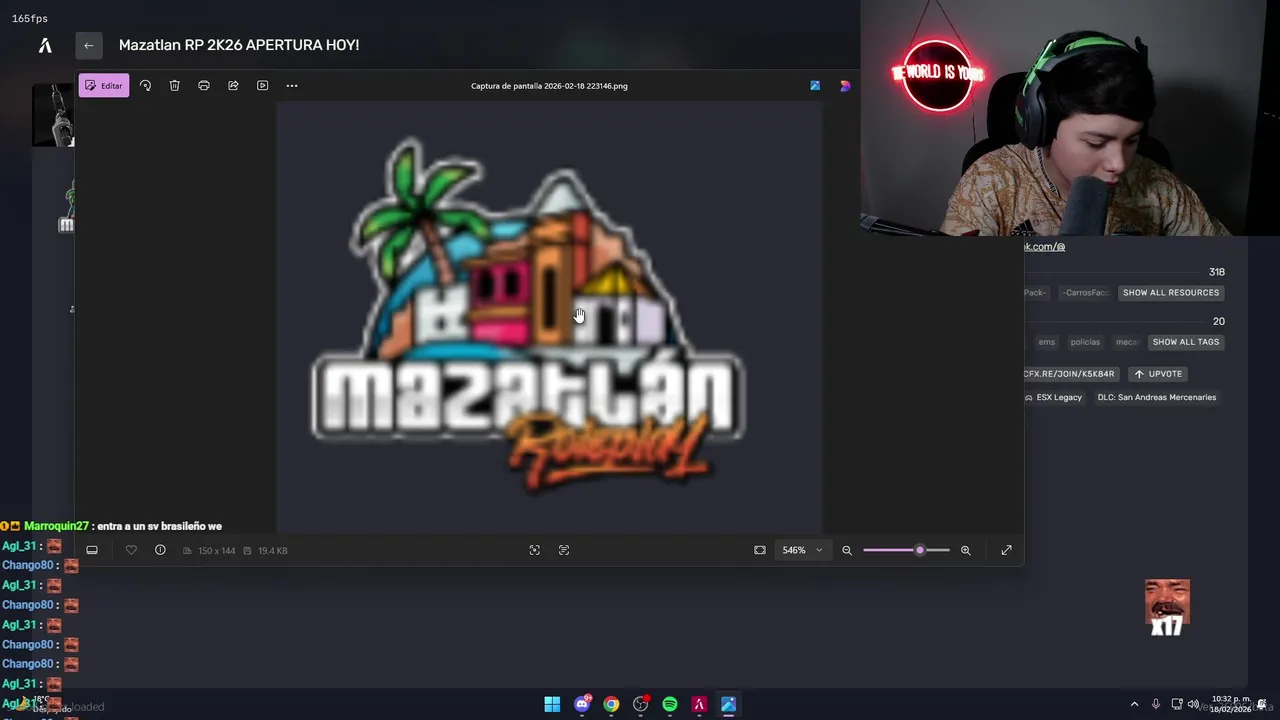The width and height of the screenshot is (1280, 720).
Task: Share the screenshot using share icon
Action: pyautogui.click(x=233, y=86)
